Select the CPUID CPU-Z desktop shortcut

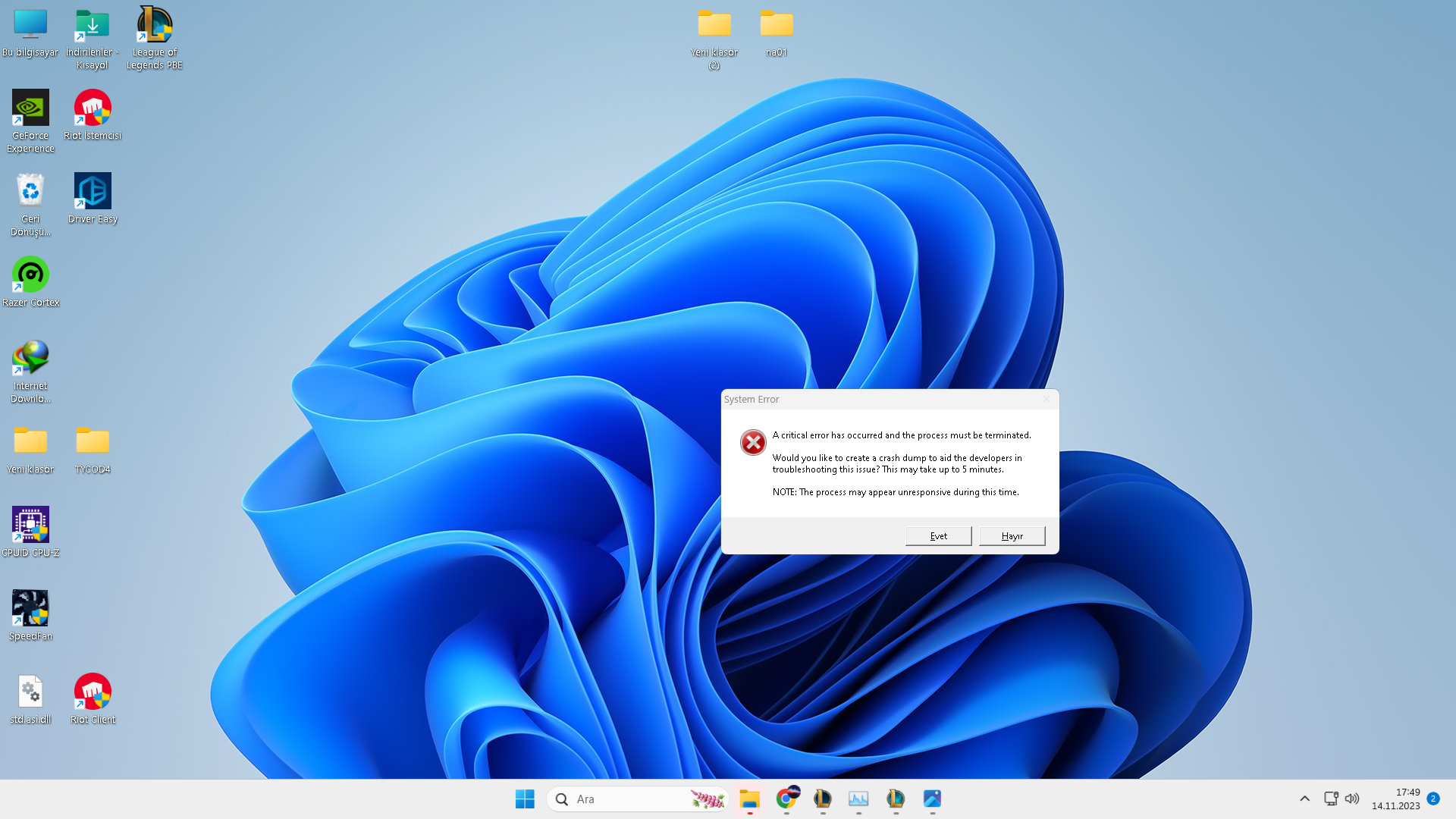(30, 532)
